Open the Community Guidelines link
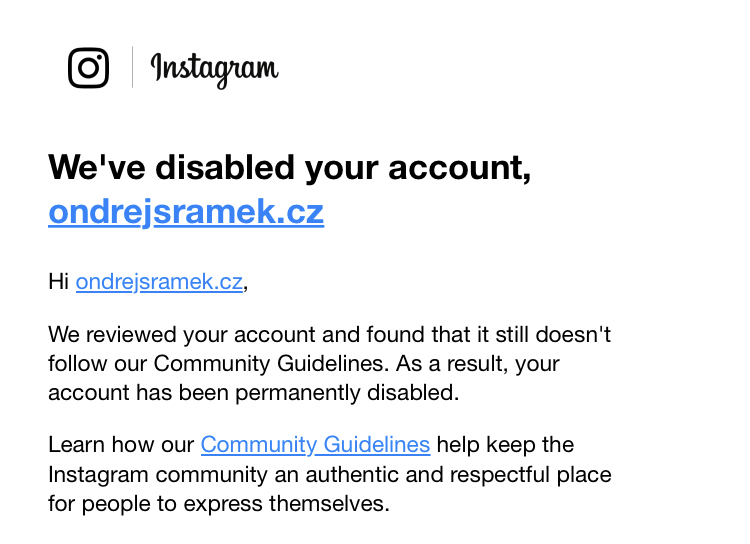Viewport: 750px width, 544px height. coord(316,444)
